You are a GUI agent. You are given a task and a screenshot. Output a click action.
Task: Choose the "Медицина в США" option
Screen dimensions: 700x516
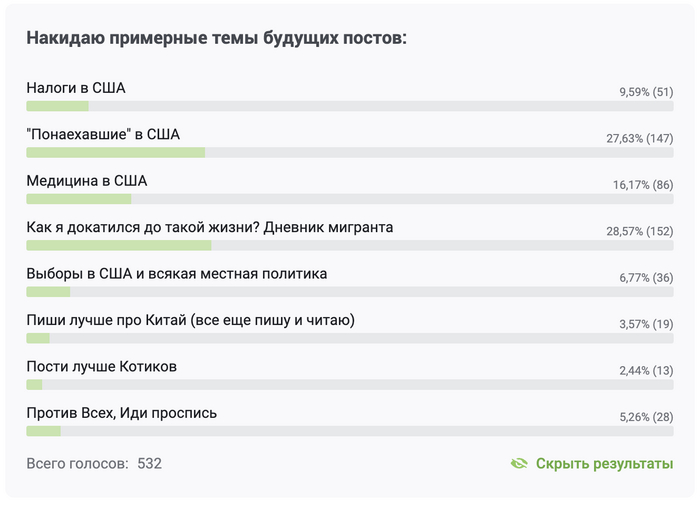(x=87, y=181)
